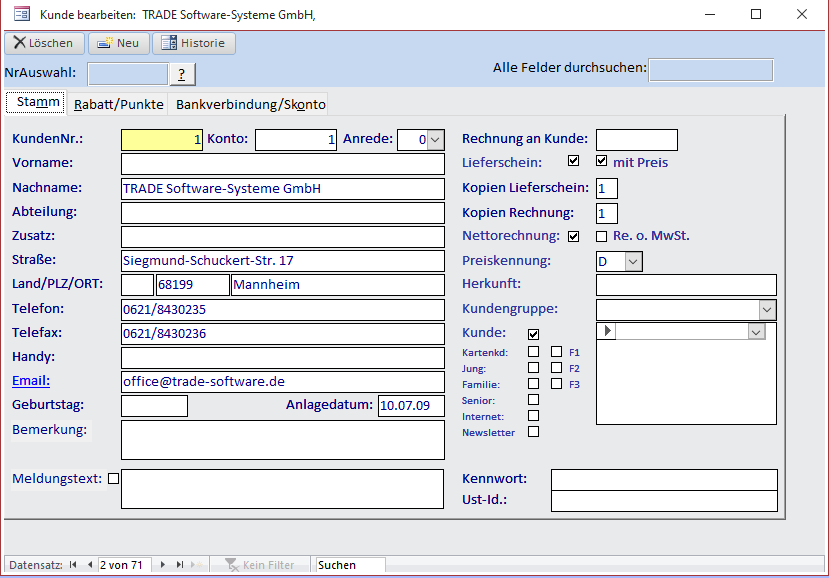
Task: Check the F3 checkbox
Action: point(556,383)
